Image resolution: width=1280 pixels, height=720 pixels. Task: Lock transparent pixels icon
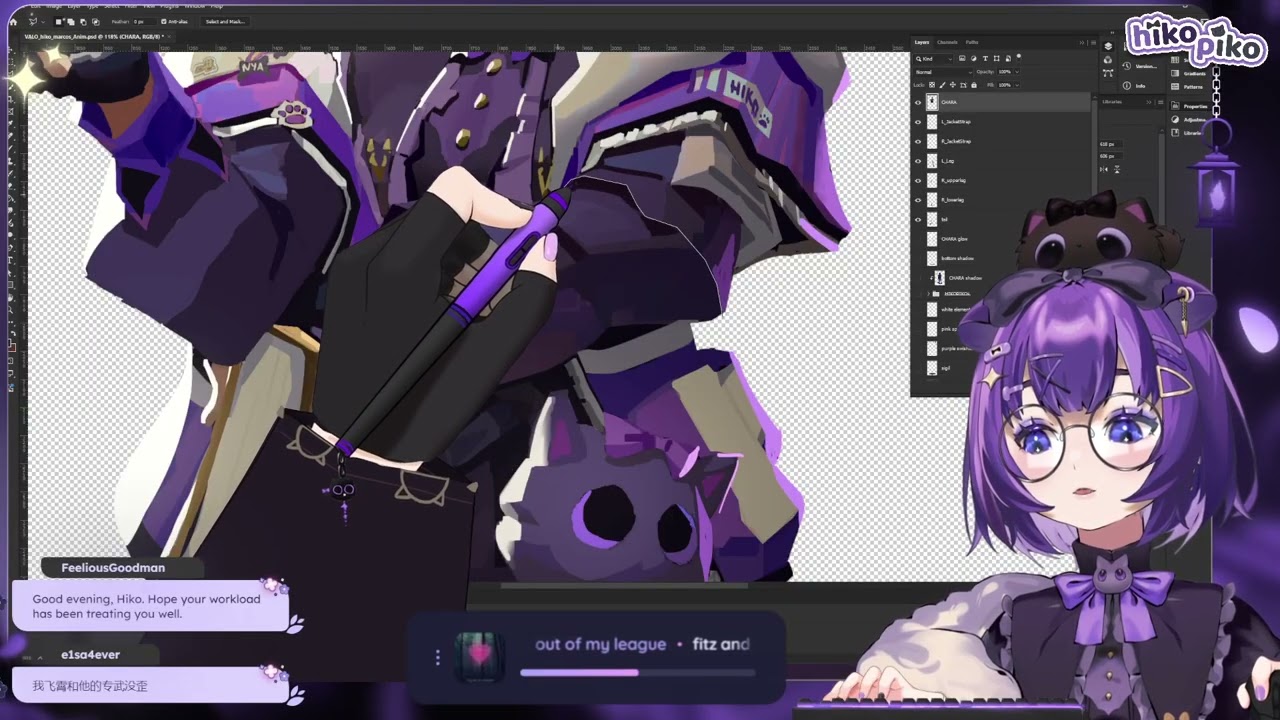(x=932, y=85)
